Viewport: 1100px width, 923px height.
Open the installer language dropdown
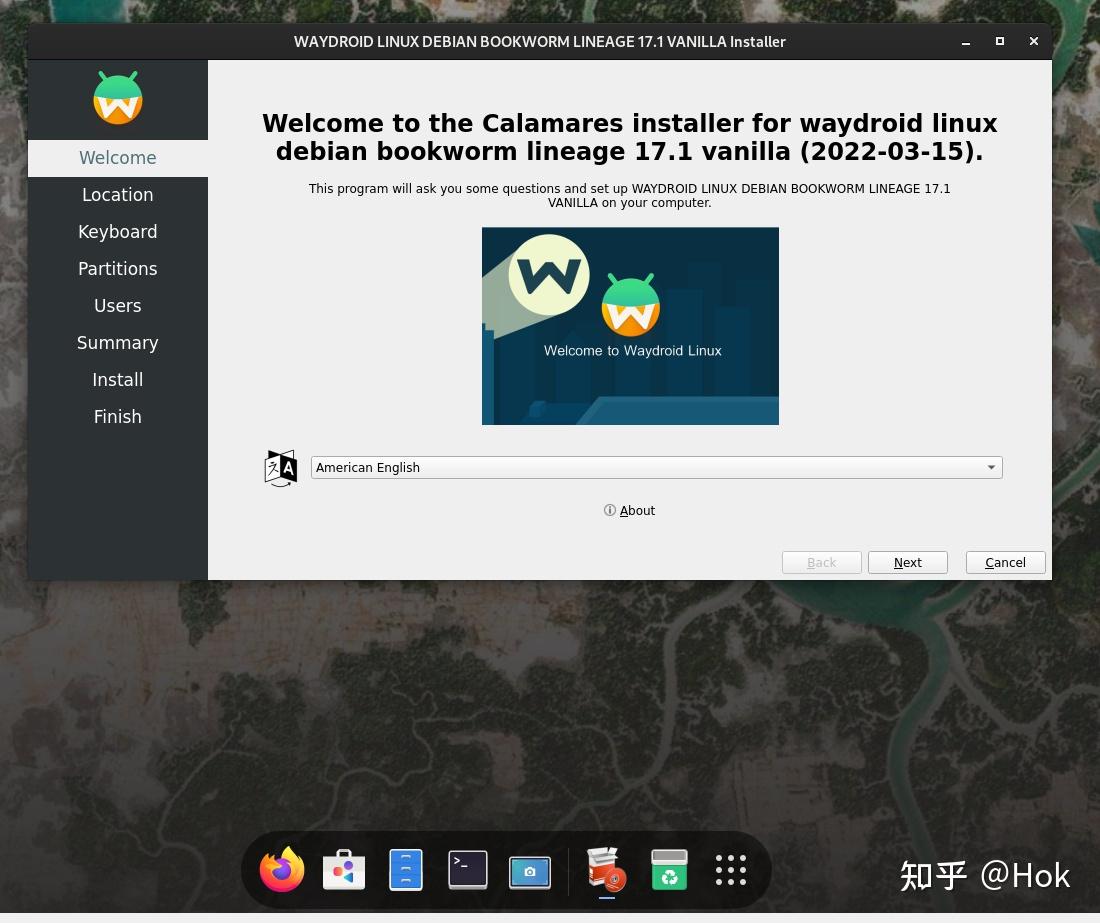click(656, 467)
